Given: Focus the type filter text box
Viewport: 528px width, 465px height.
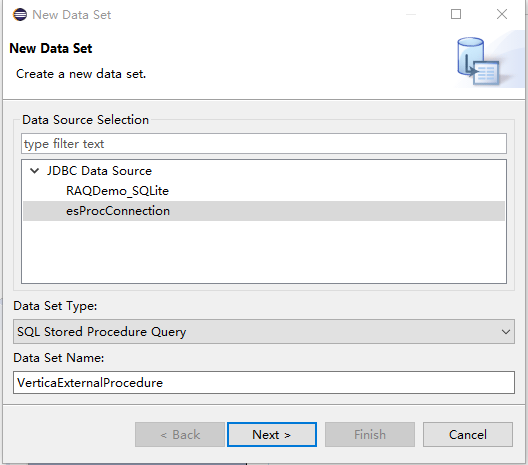Looking at the screenshot, I should (x=264, y=144).
